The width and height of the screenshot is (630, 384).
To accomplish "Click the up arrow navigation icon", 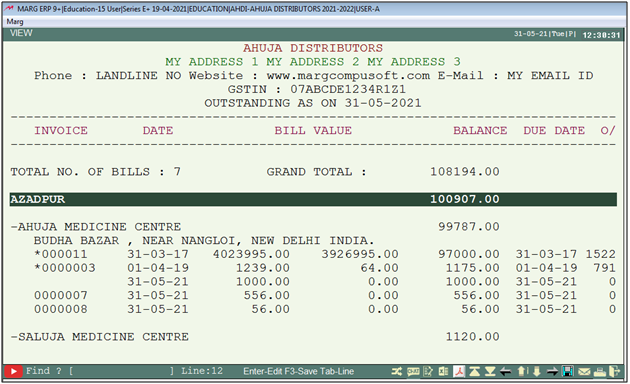I will [521, 372].
